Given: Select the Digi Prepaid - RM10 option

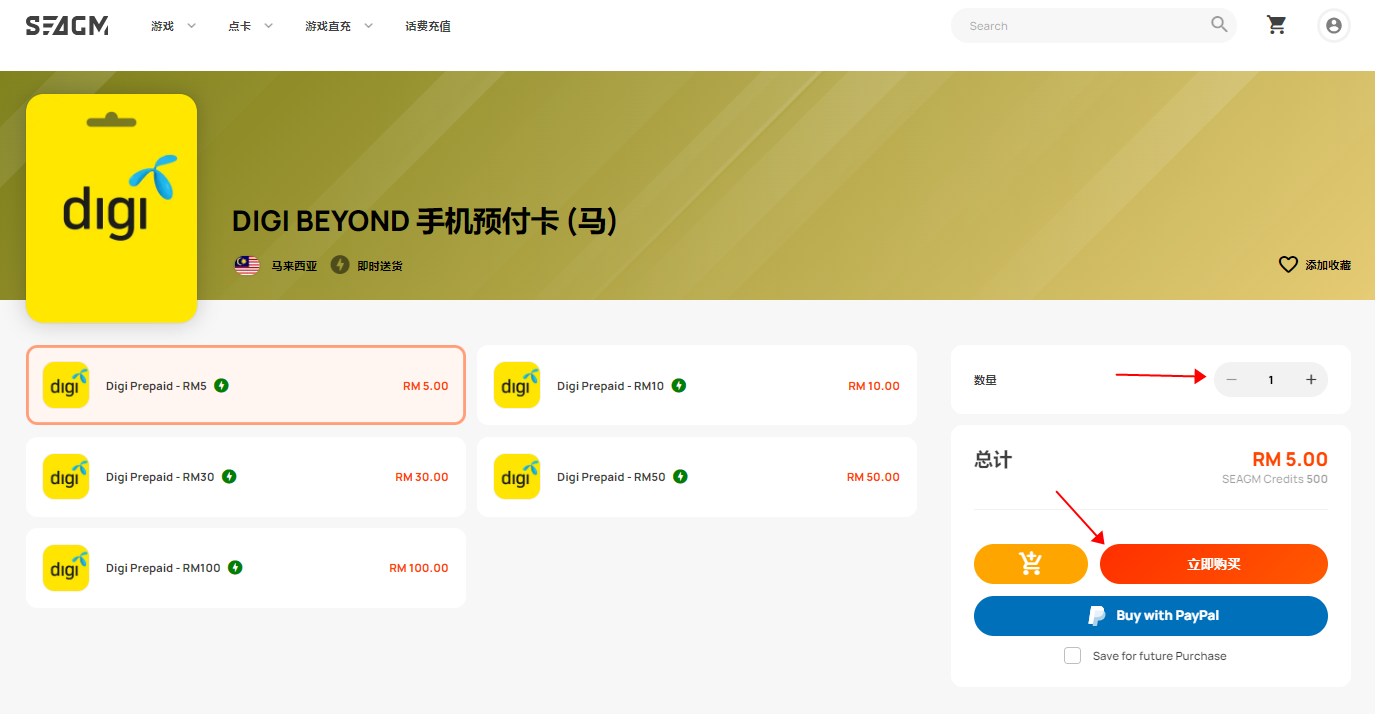Looking at the screenshot, I should (697, 385).
